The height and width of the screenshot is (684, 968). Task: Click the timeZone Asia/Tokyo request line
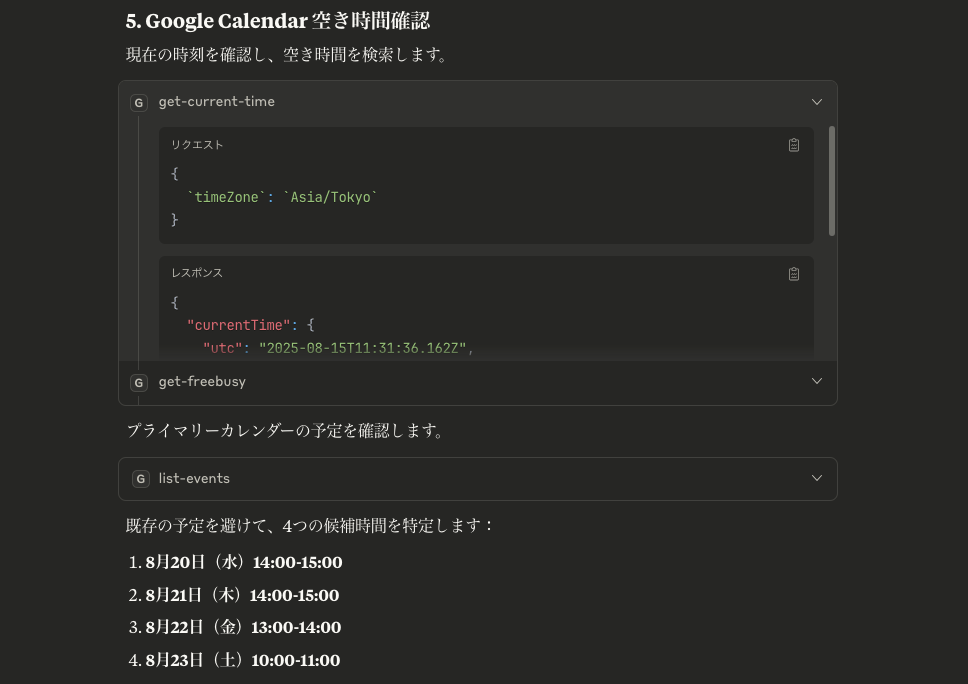pos(282,197)
